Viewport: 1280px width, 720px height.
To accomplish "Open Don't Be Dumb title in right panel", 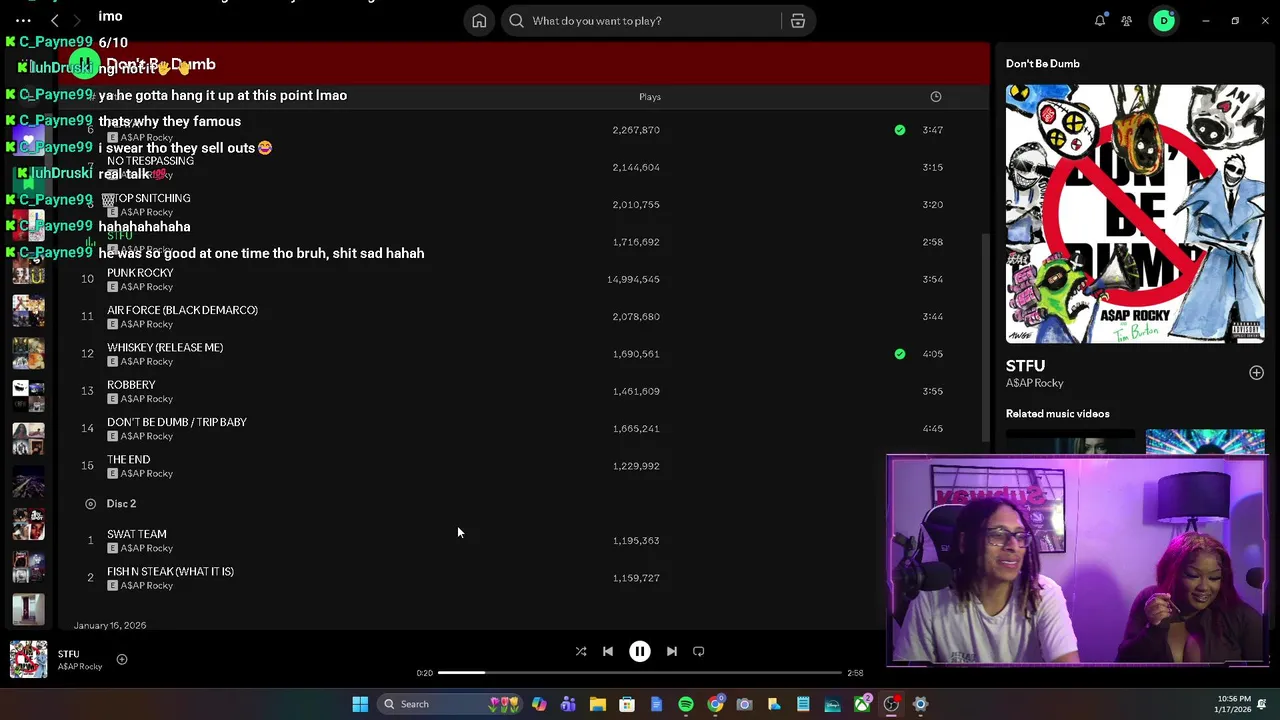I will pos(1043,64).
